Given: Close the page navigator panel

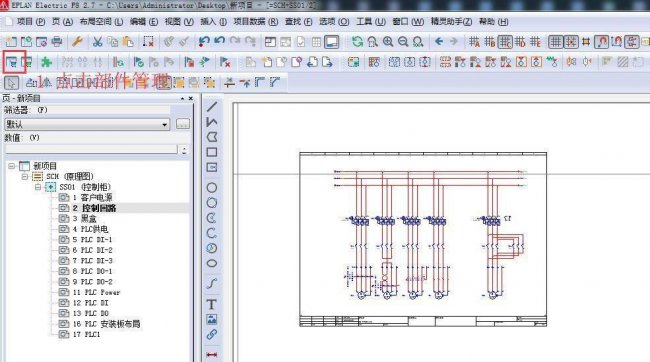Looking at the screenshot, I should (191, 98).
